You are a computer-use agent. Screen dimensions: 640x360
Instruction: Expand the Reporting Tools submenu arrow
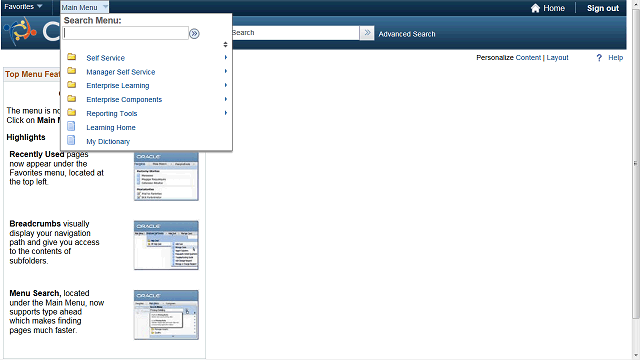225,113
